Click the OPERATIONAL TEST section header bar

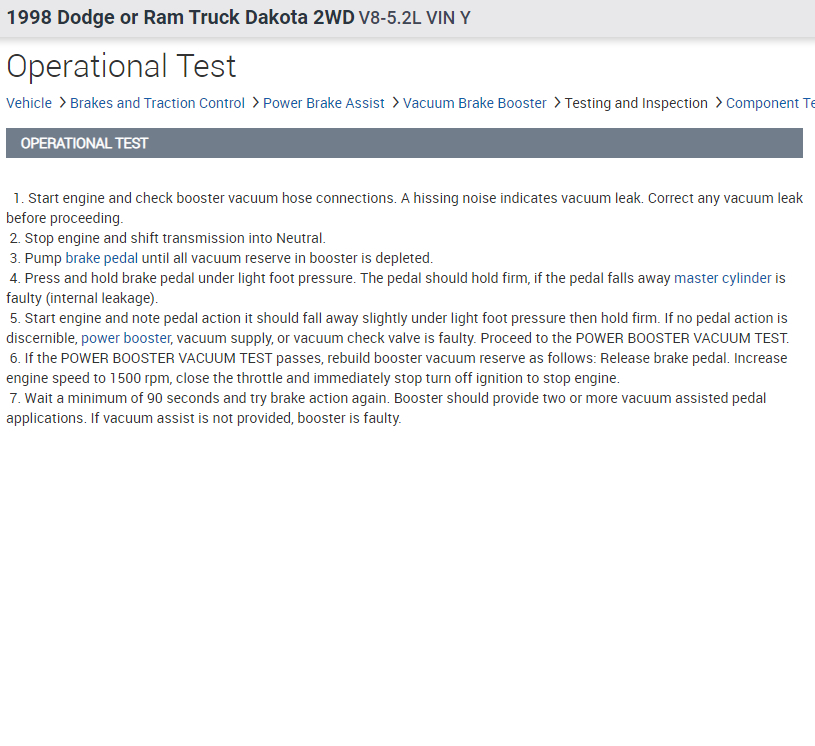click(x=404, y=143)
